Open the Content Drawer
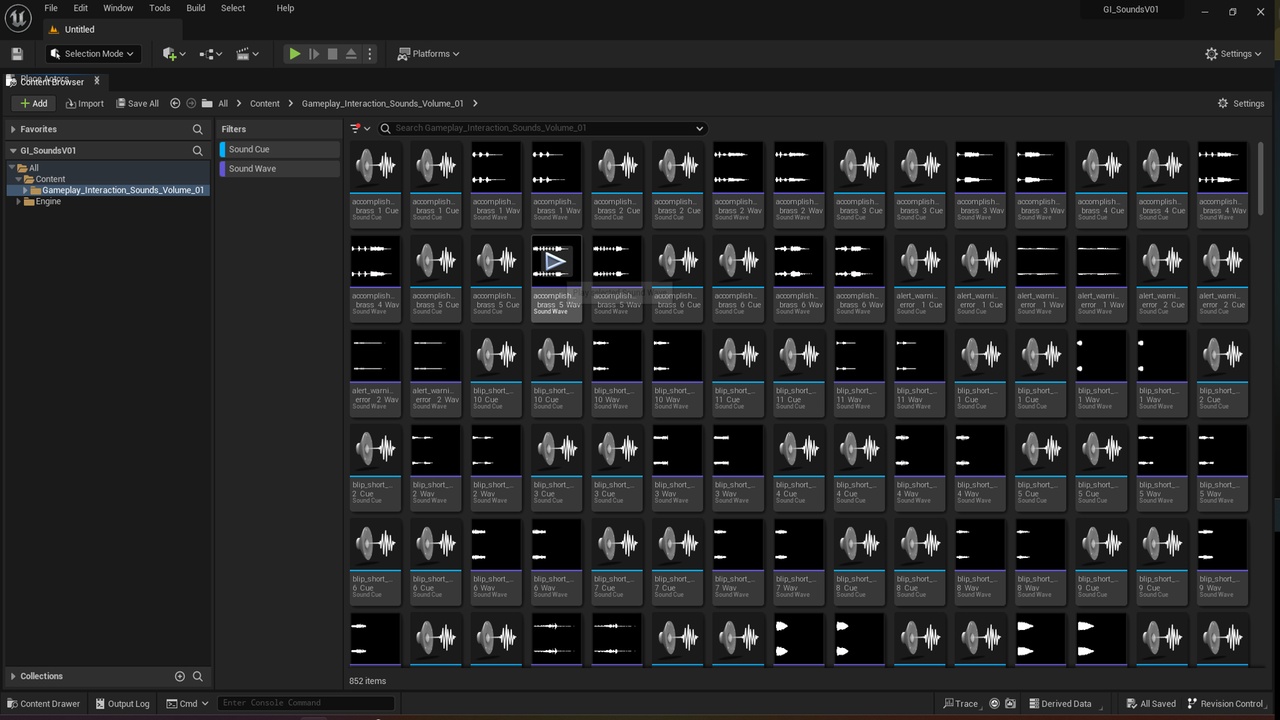This screenshot has width=1280, height=720. click(x=43, y=703)
